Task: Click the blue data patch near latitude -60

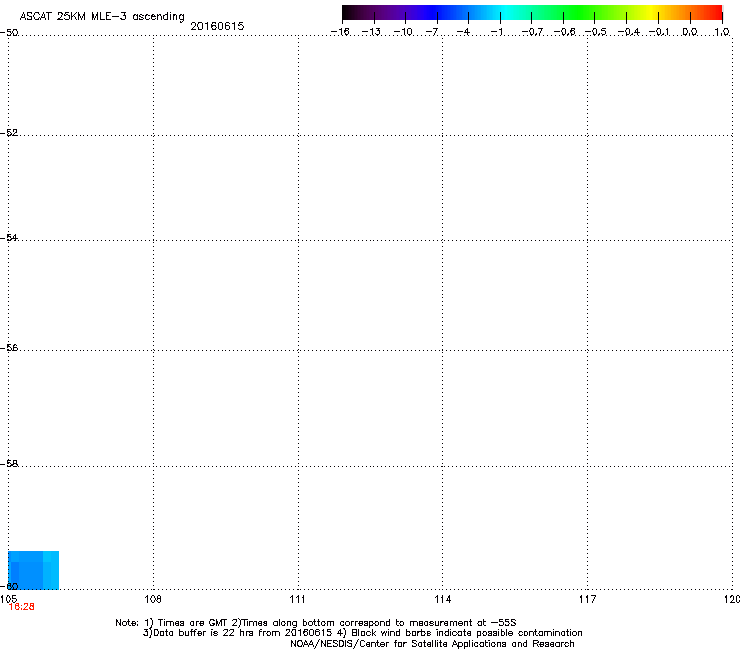Action: (34, 570)
